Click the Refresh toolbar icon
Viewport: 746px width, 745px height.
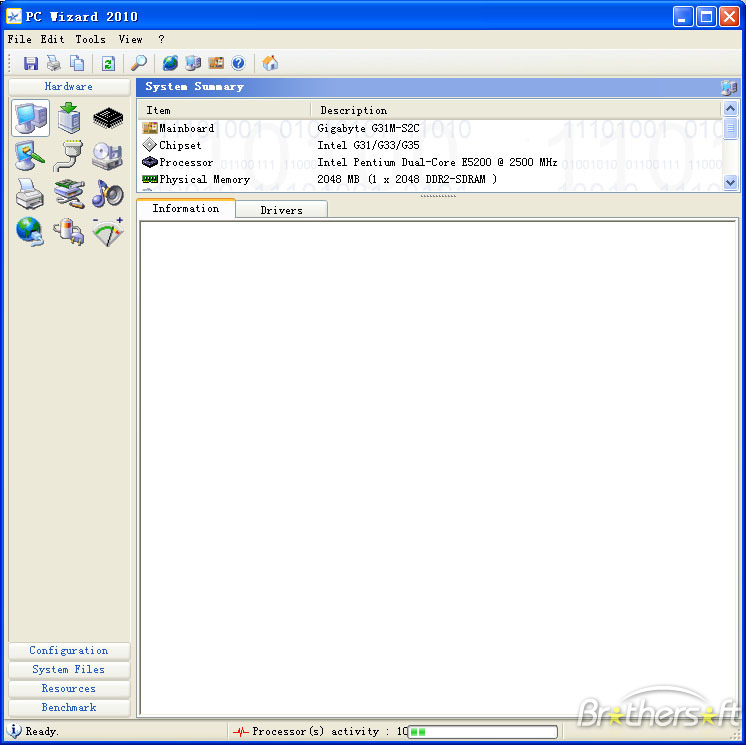click(x=108, y=63)
